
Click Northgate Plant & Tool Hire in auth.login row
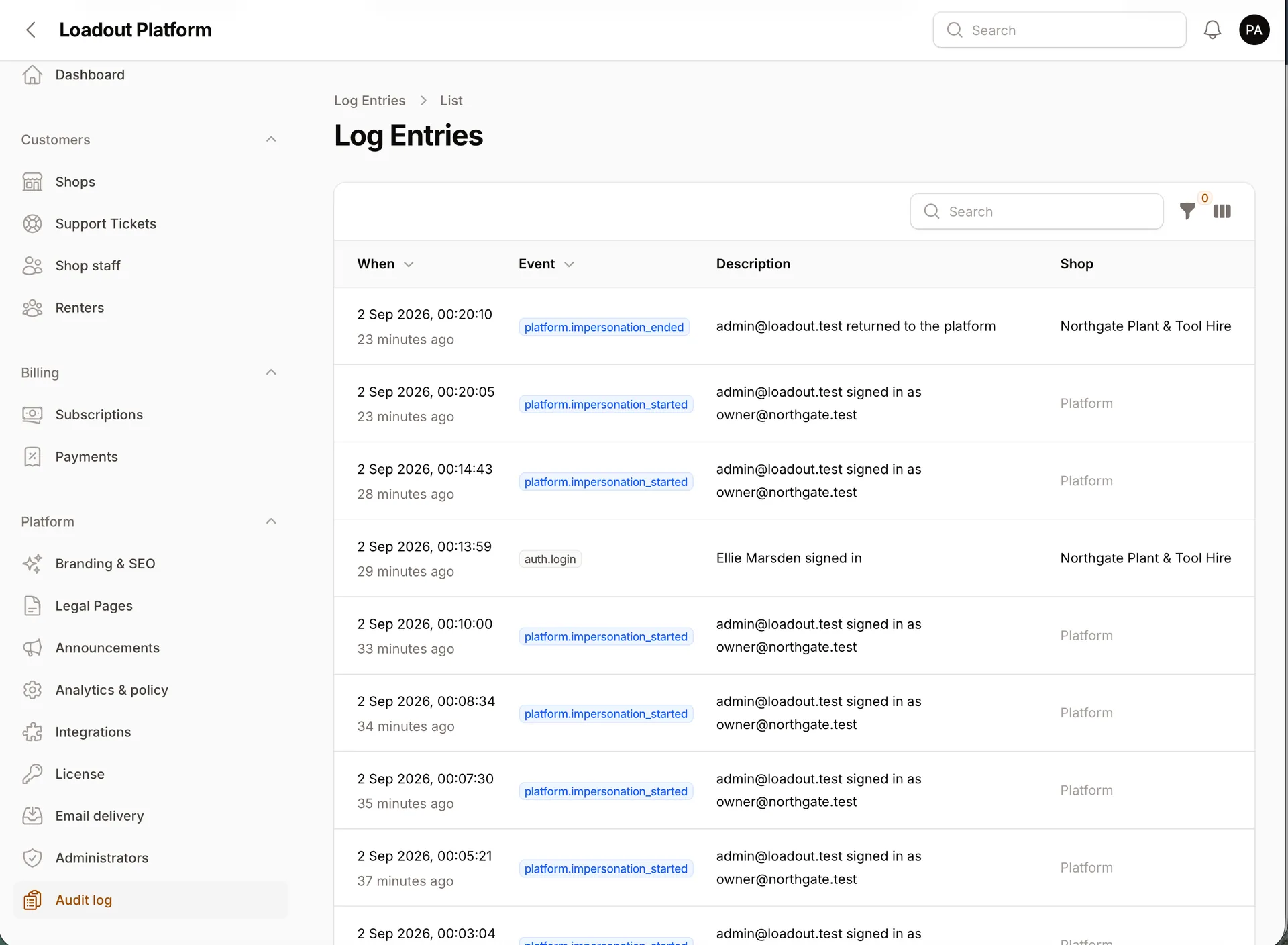(x=1146, y=558)
